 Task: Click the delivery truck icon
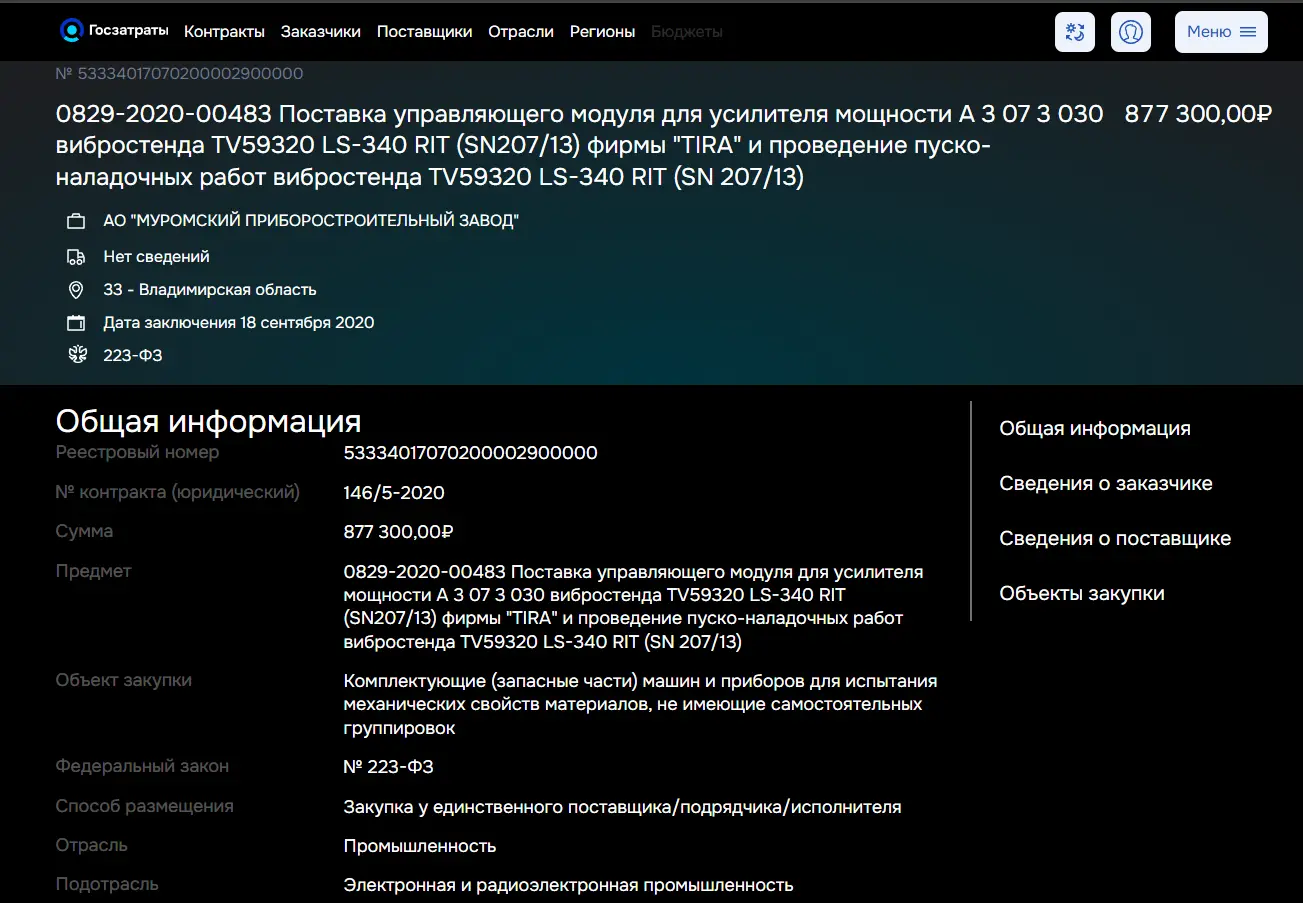click(76, 257)
